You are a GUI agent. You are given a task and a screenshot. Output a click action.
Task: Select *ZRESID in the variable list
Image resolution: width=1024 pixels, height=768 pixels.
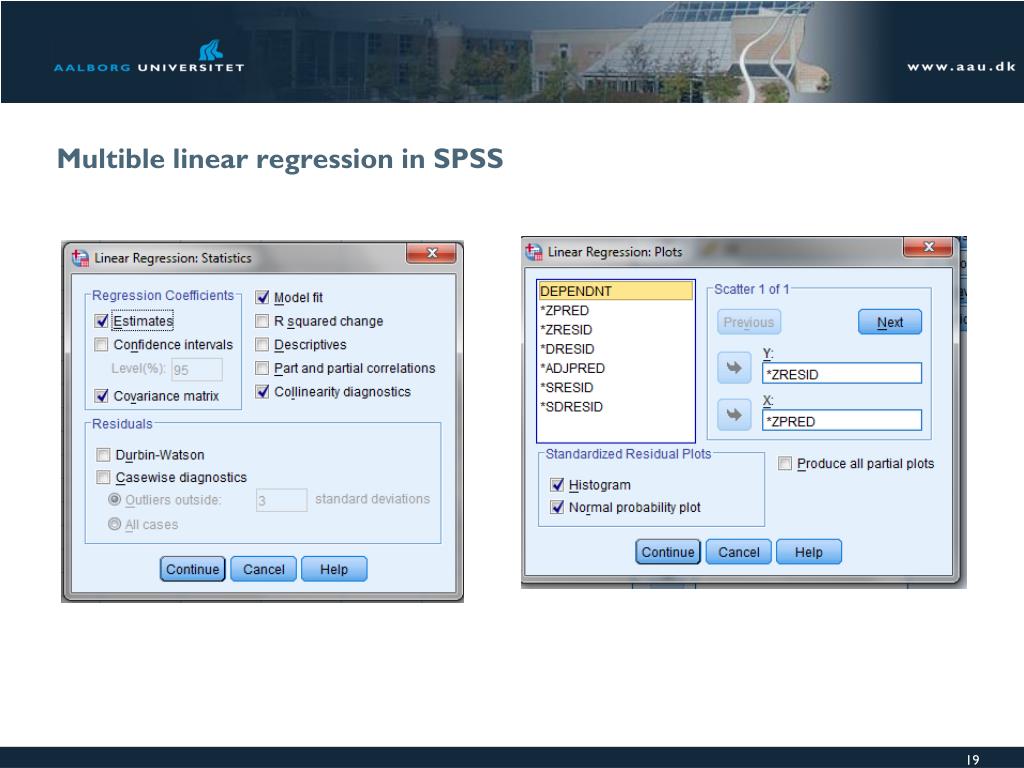(x=616, y=330)
